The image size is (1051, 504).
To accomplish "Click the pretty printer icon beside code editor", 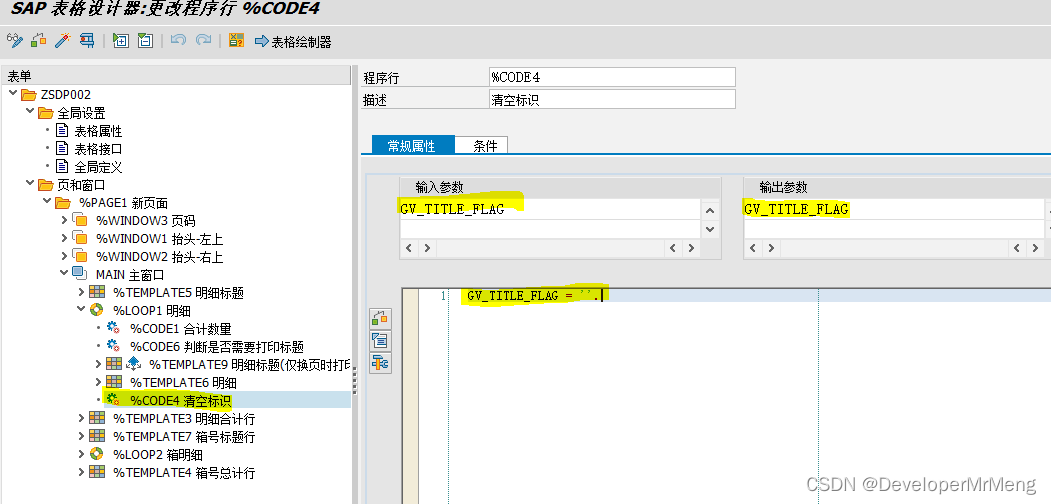I will (x=380, y=340).
